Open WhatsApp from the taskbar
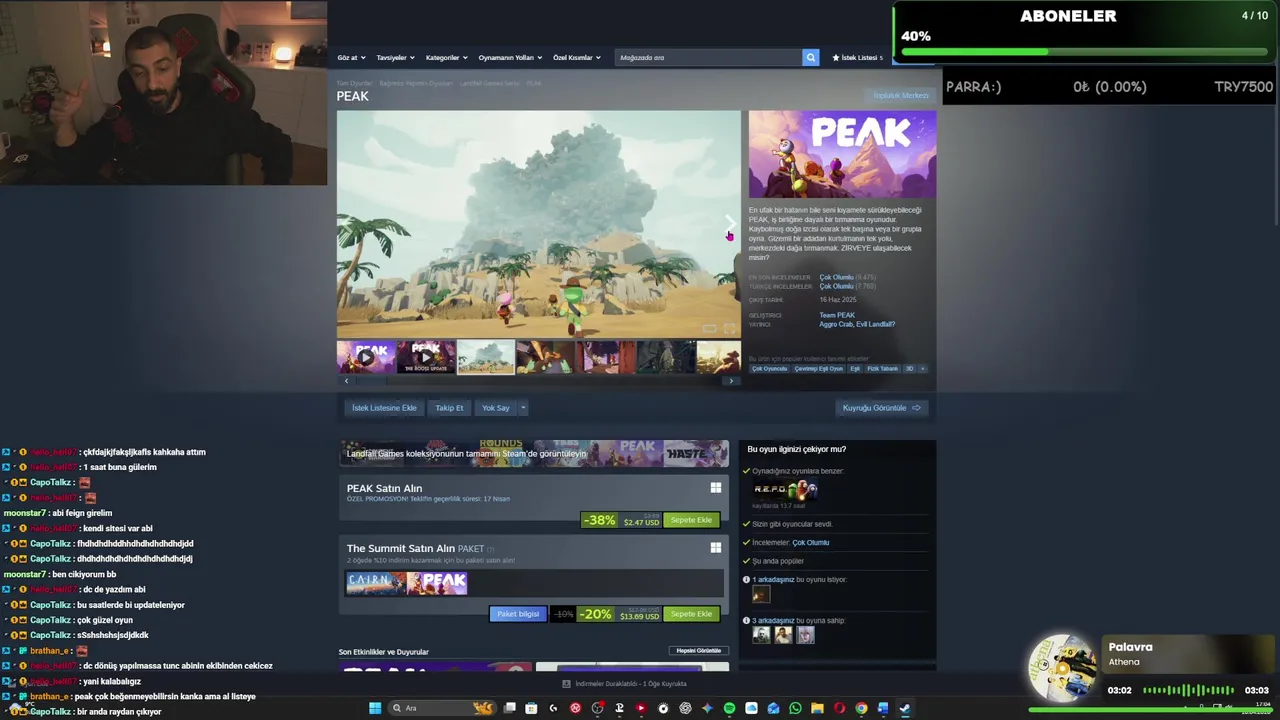 coord(795,708)
